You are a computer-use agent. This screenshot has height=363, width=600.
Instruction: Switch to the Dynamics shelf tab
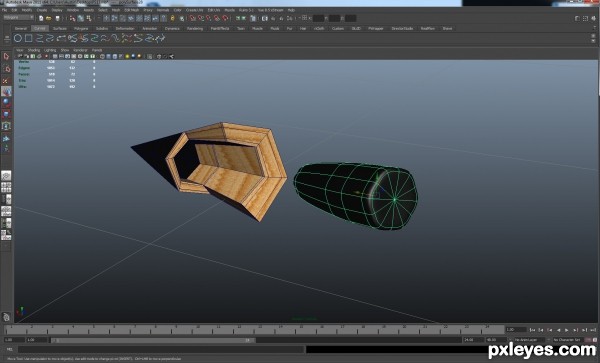click(x=172, y=28)
